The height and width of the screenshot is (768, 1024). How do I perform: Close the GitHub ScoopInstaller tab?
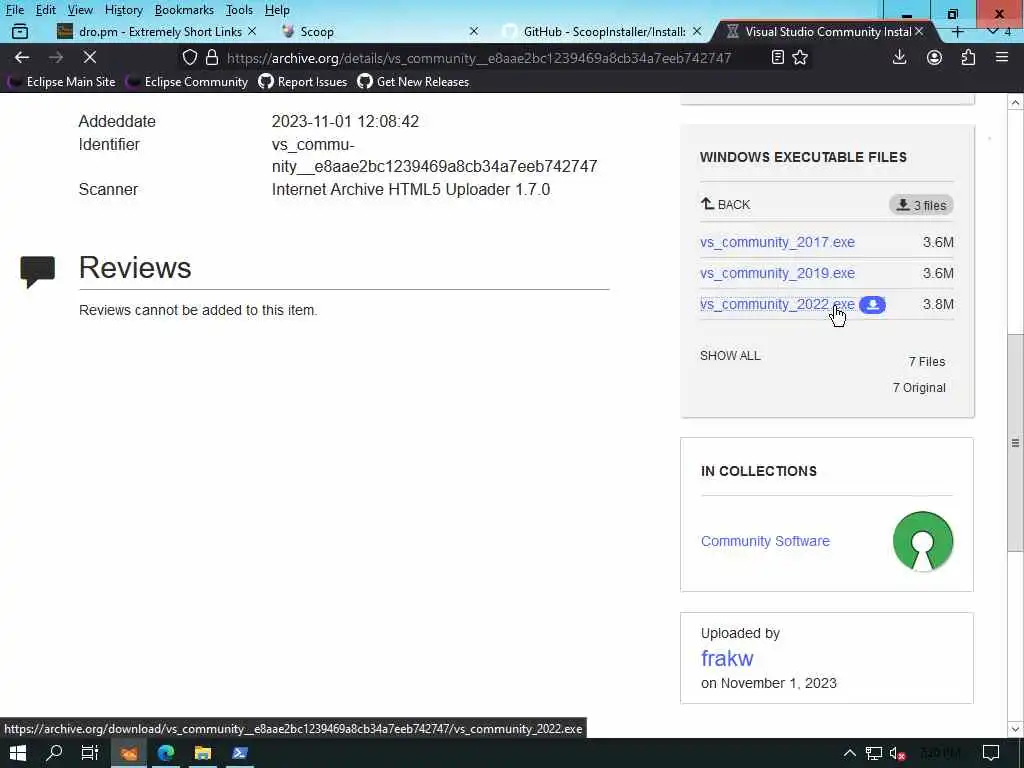(697, 31)
